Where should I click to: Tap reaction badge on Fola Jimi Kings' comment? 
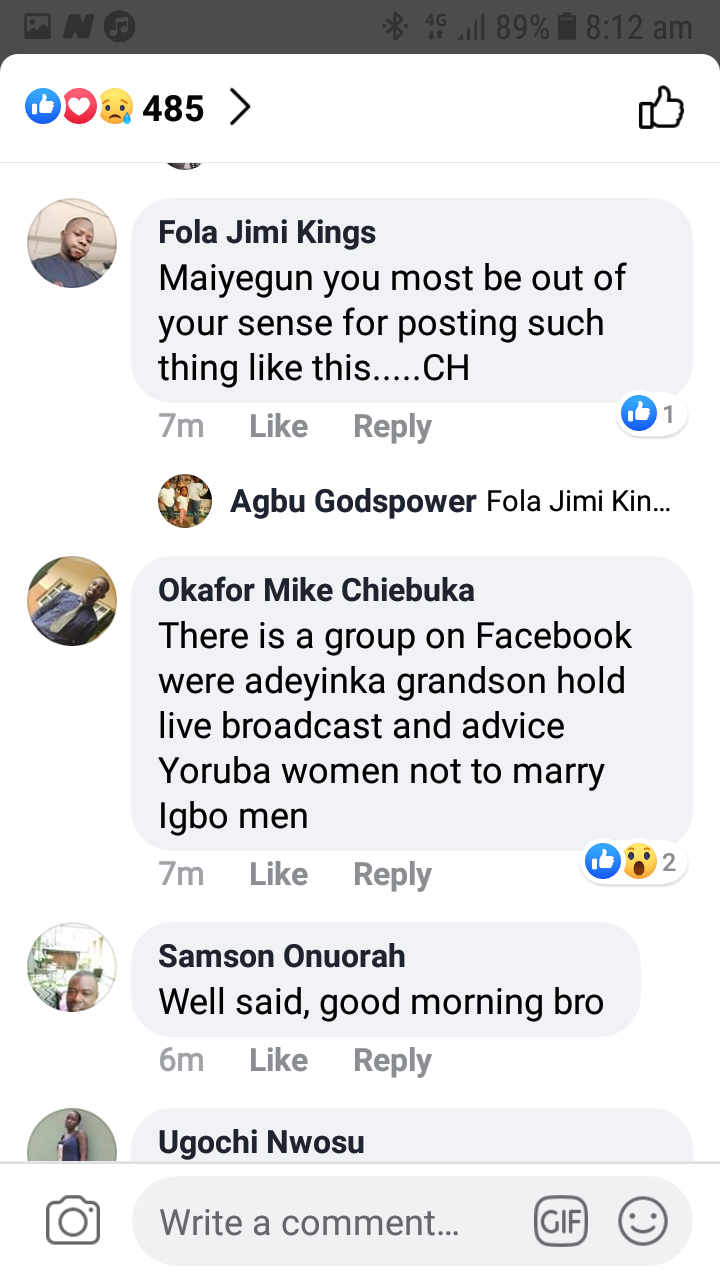click(x=652, y=413)
